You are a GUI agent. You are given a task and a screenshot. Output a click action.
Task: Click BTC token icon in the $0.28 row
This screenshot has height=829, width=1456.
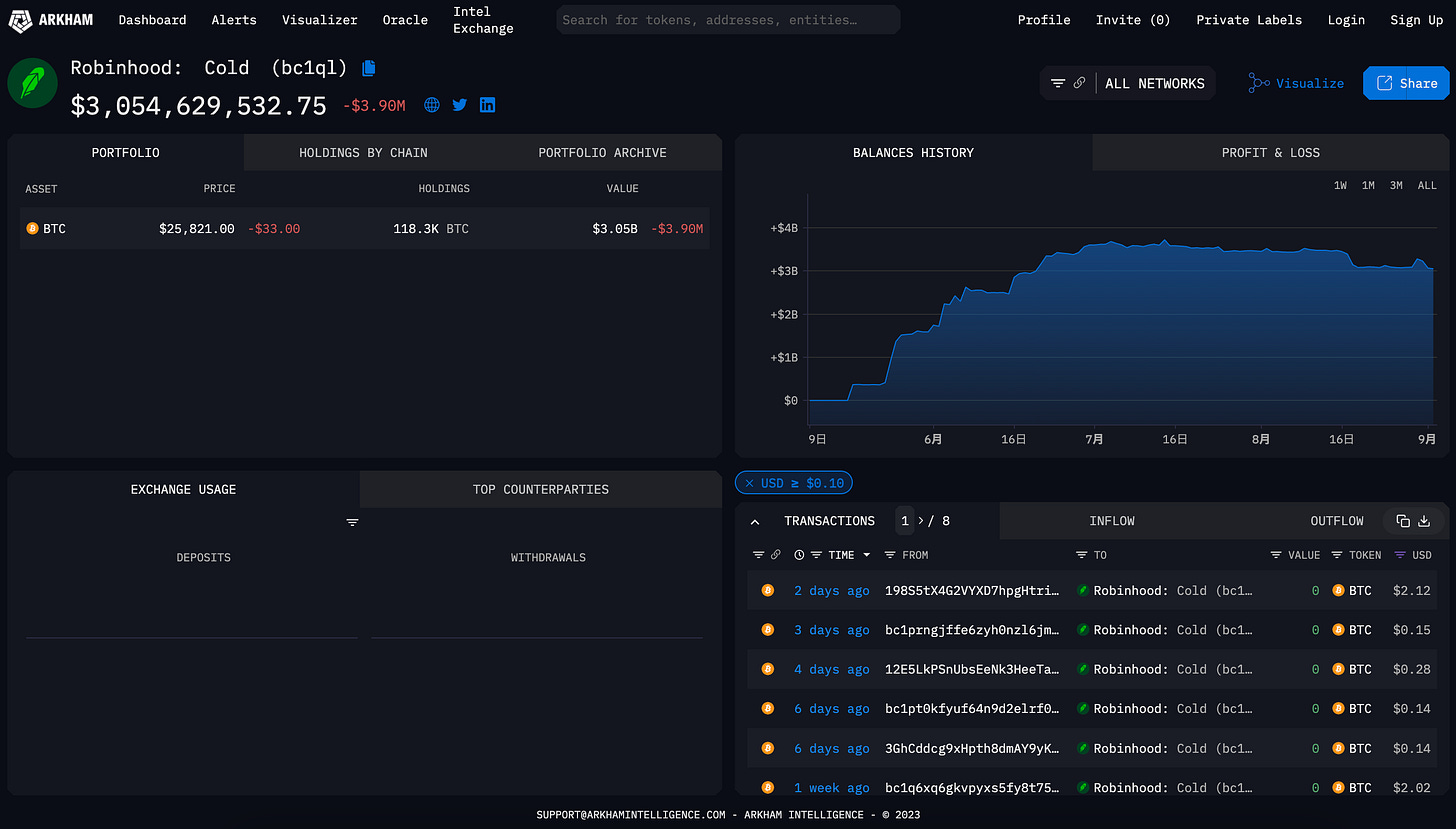tap(1339, 669)
